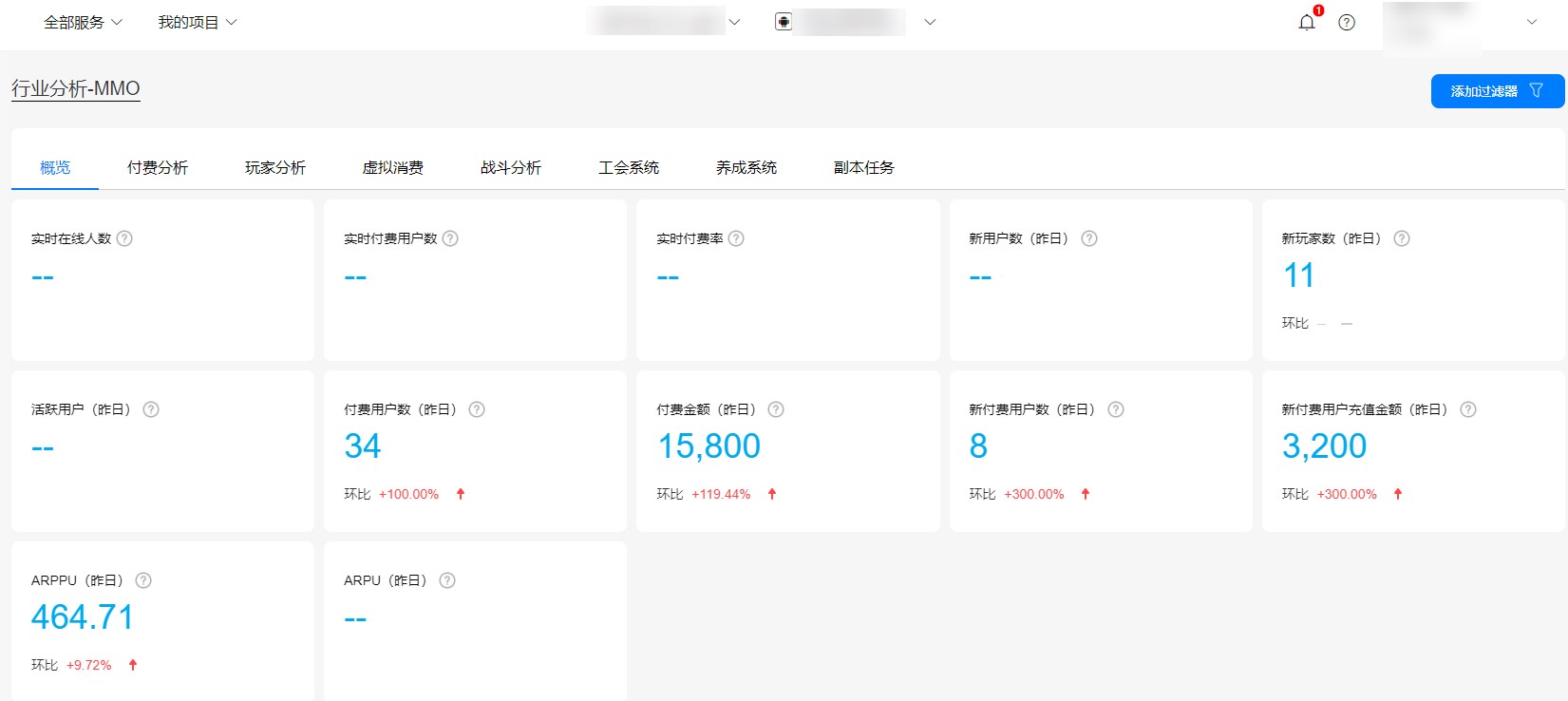
Task: Show help for 新付费用户充值金额(昨日)
Action: tap(1468, 409)
